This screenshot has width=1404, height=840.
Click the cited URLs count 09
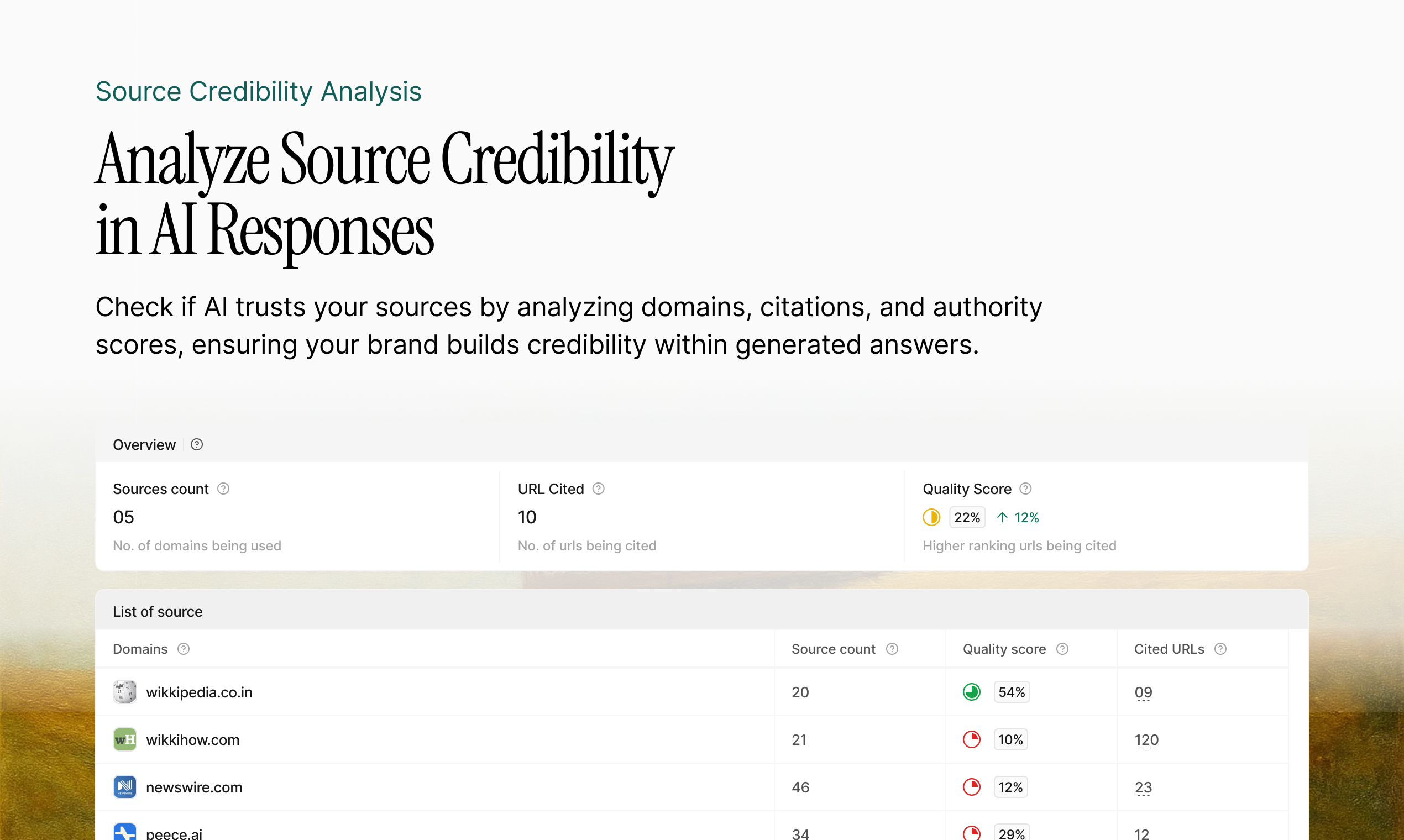tap(1143, 692)
